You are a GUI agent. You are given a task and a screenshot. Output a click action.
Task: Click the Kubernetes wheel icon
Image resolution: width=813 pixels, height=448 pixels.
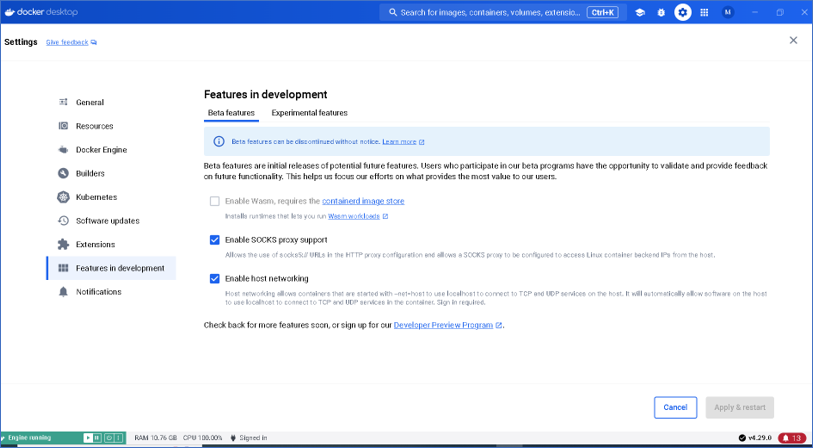click(63, 197)
